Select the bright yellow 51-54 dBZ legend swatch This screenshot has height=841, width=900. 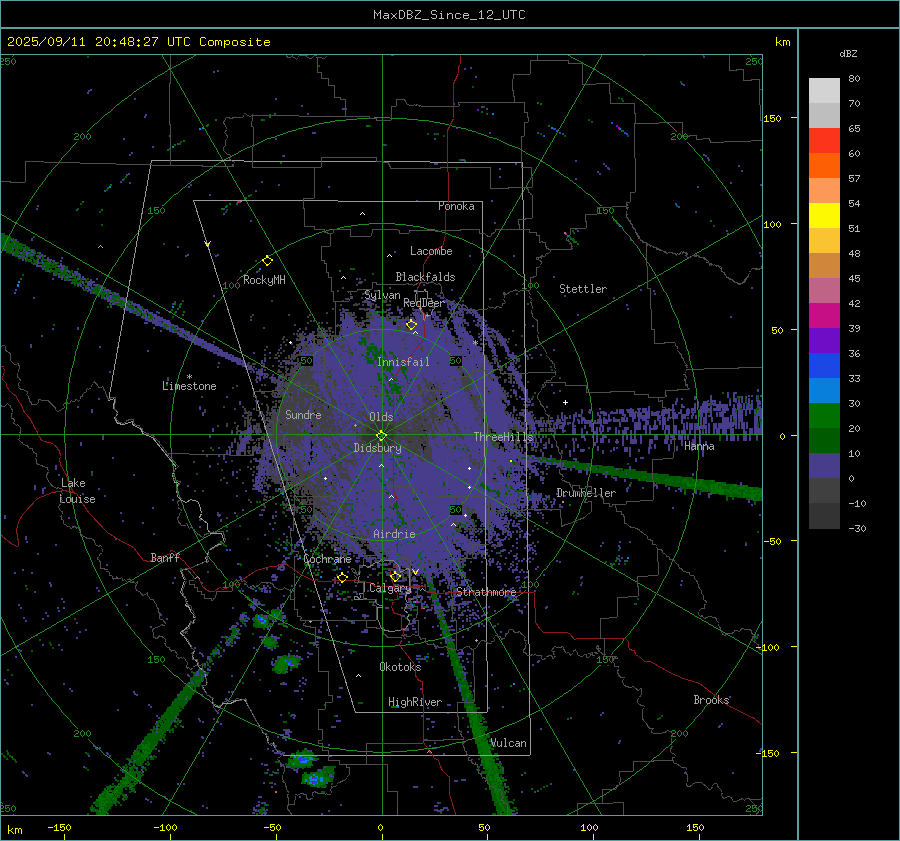click(x=824, y=216)
